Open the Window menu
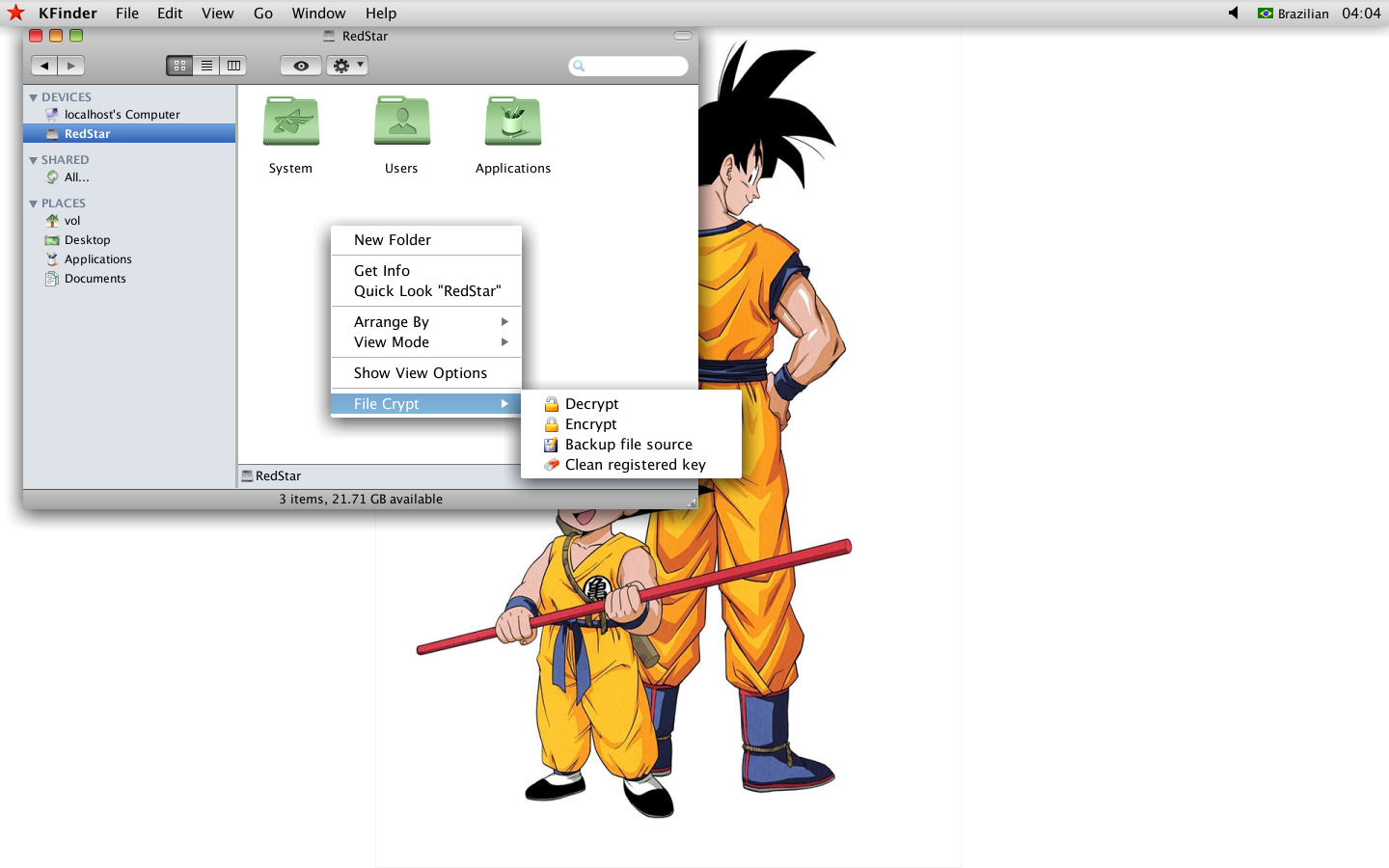Viewport: 1389px width, 868px height. (x=319, y=14)
